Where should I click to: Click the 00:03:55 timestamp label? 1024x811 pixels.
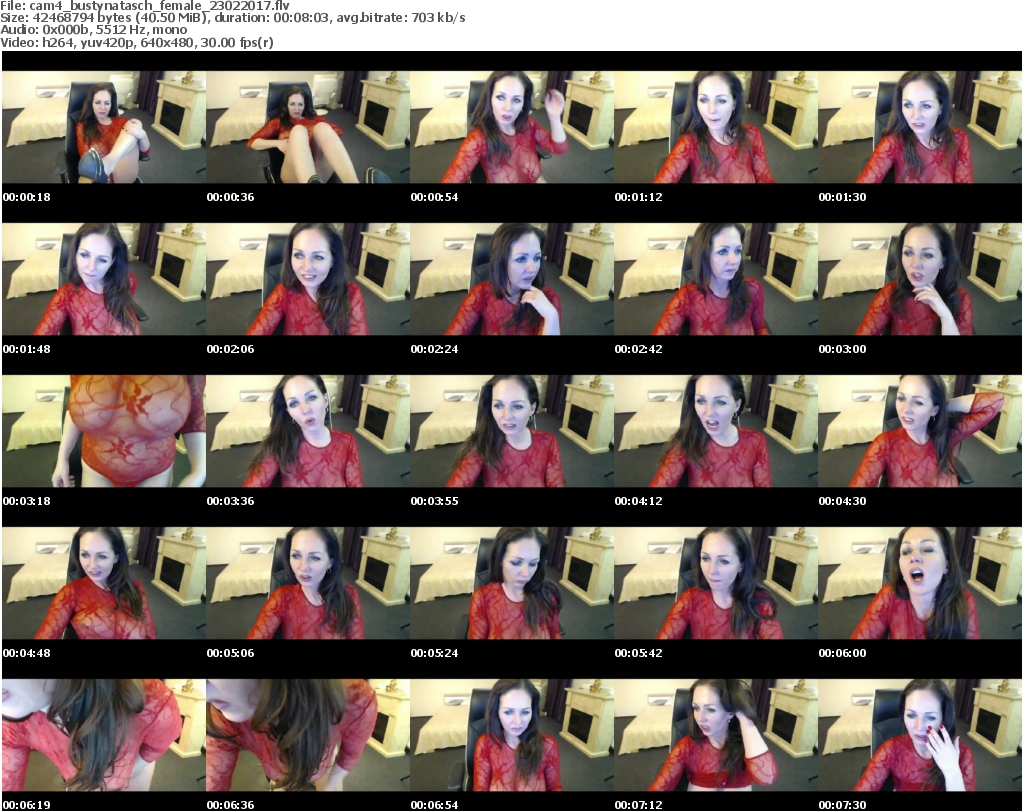434,501
